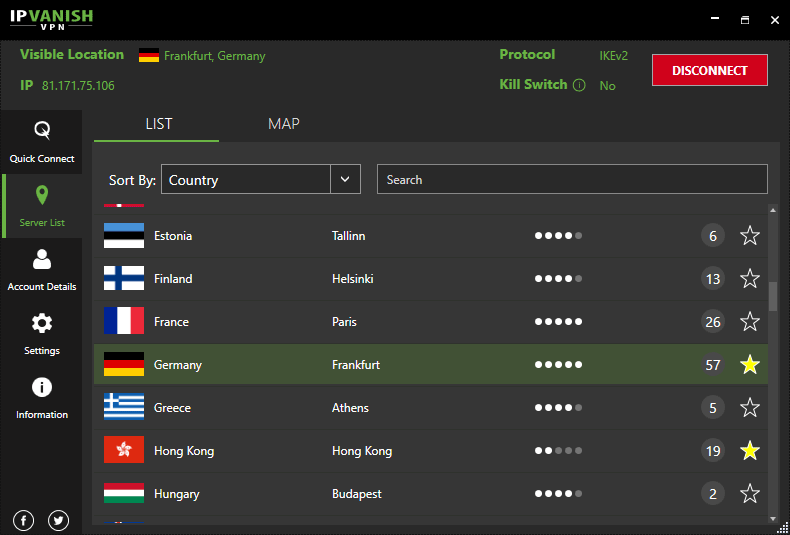Click the France country name
Screen dimensions: 790x535
point(171,321)
